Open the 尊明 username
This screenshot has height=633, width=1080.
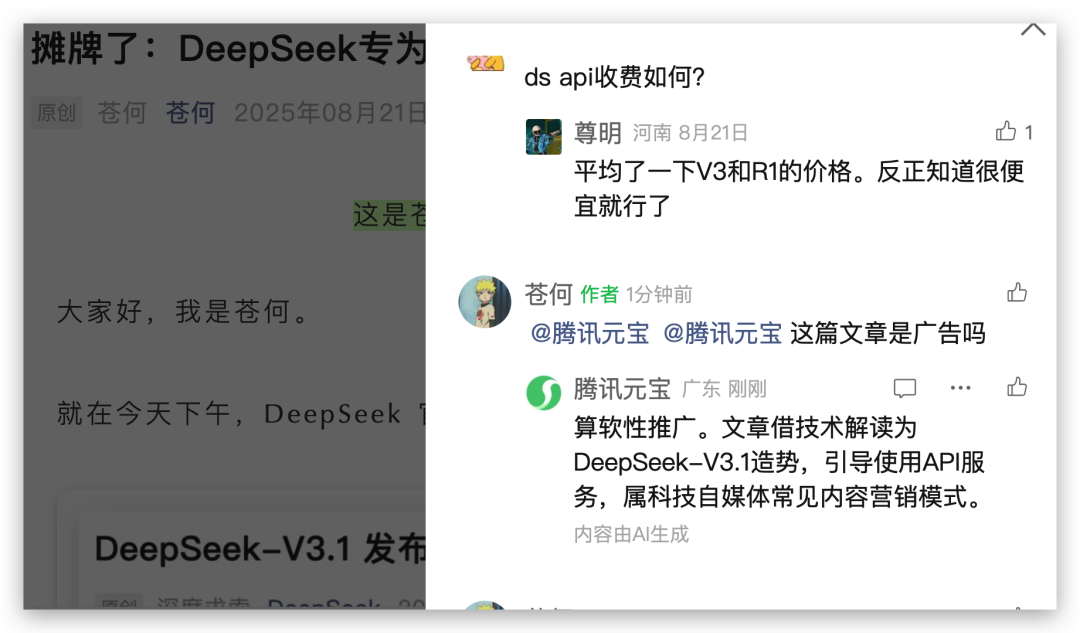[598, 132]
